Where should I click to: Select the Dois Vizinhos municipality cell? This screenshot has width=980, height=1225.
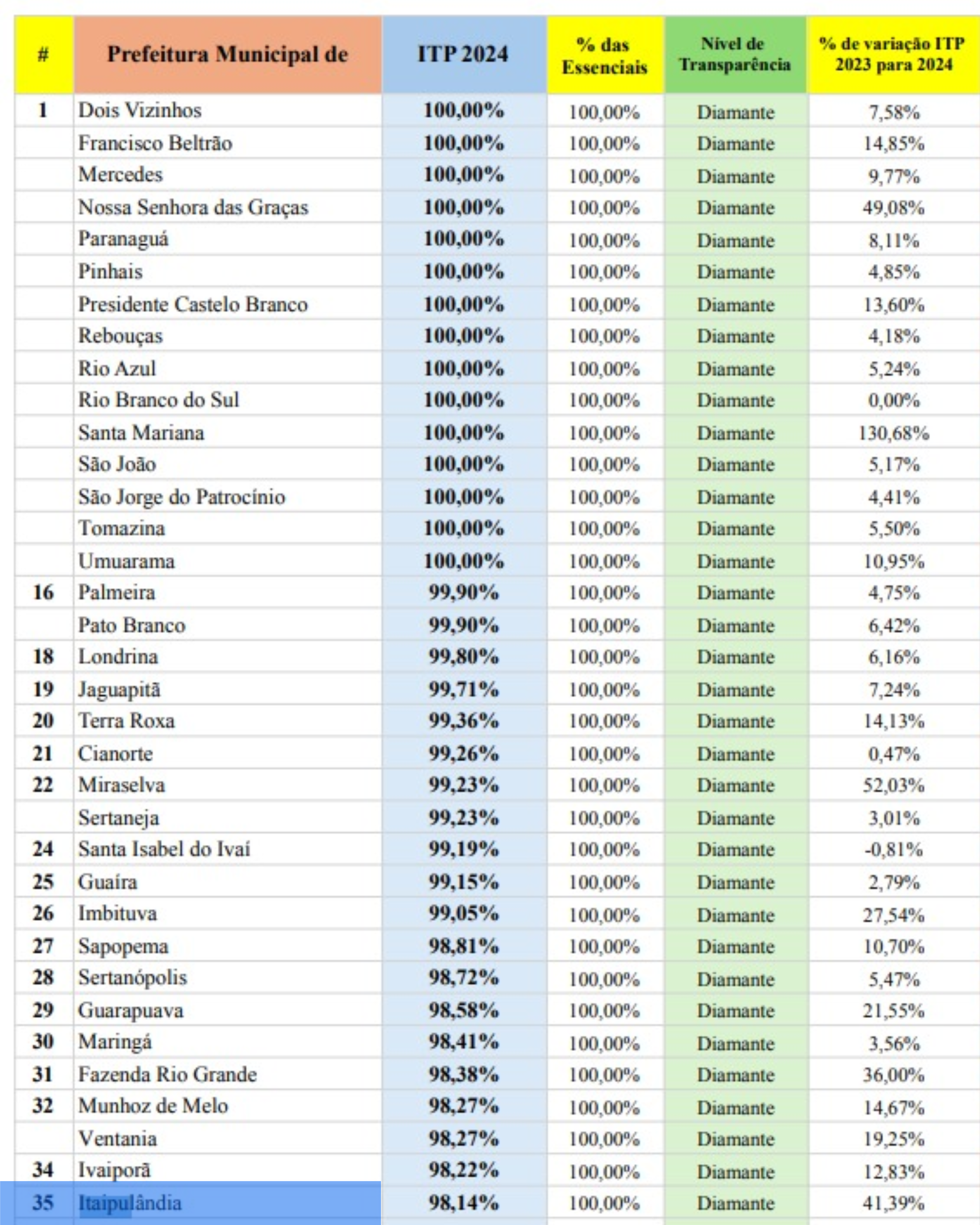point(140,110)
